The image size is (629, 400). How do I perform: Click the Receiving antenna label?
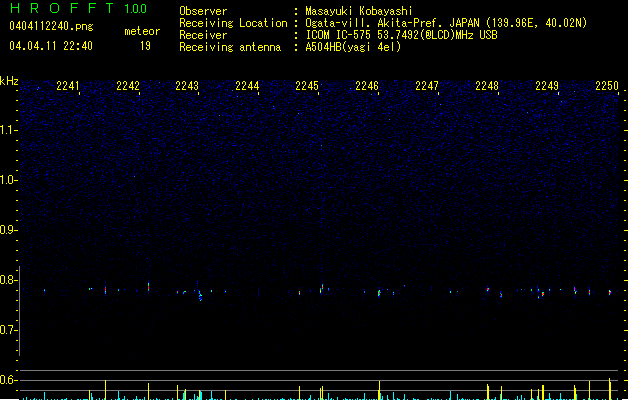point(230,47)
